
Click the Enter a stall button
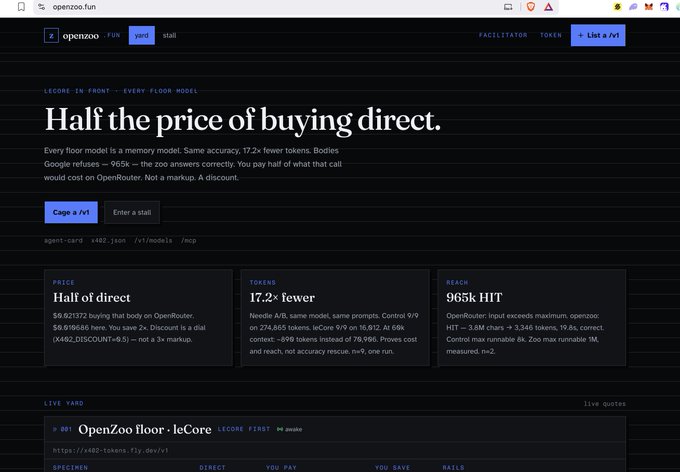(x=132, y=213)
